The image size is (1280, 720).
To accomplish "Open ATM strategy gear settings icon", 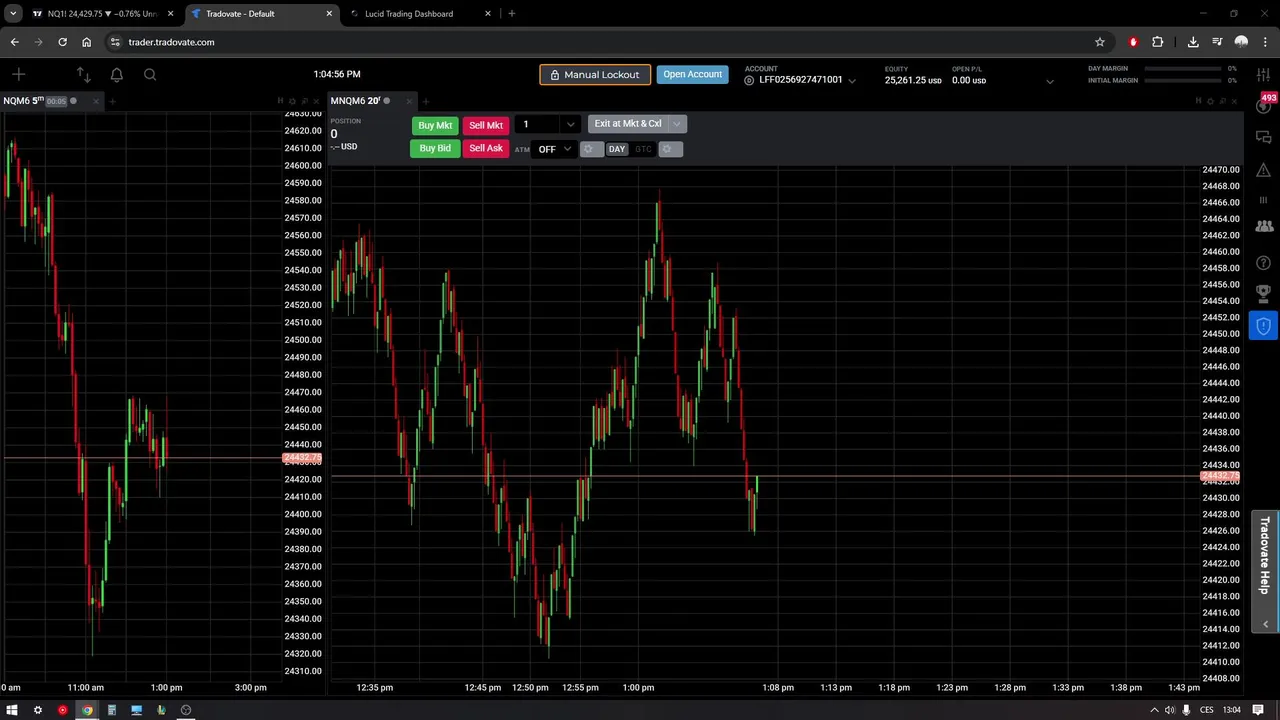I will 591,149.
